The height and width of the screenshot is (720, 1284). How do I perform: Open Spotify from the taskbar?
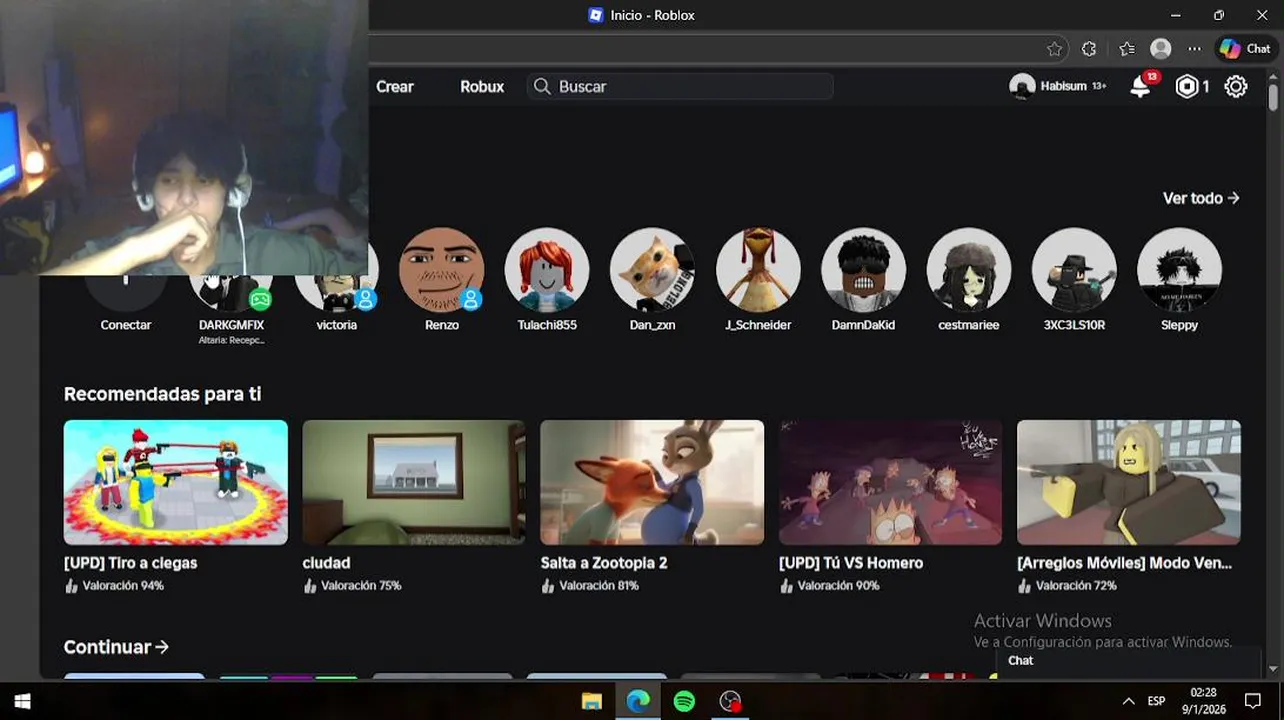(684, 701)
